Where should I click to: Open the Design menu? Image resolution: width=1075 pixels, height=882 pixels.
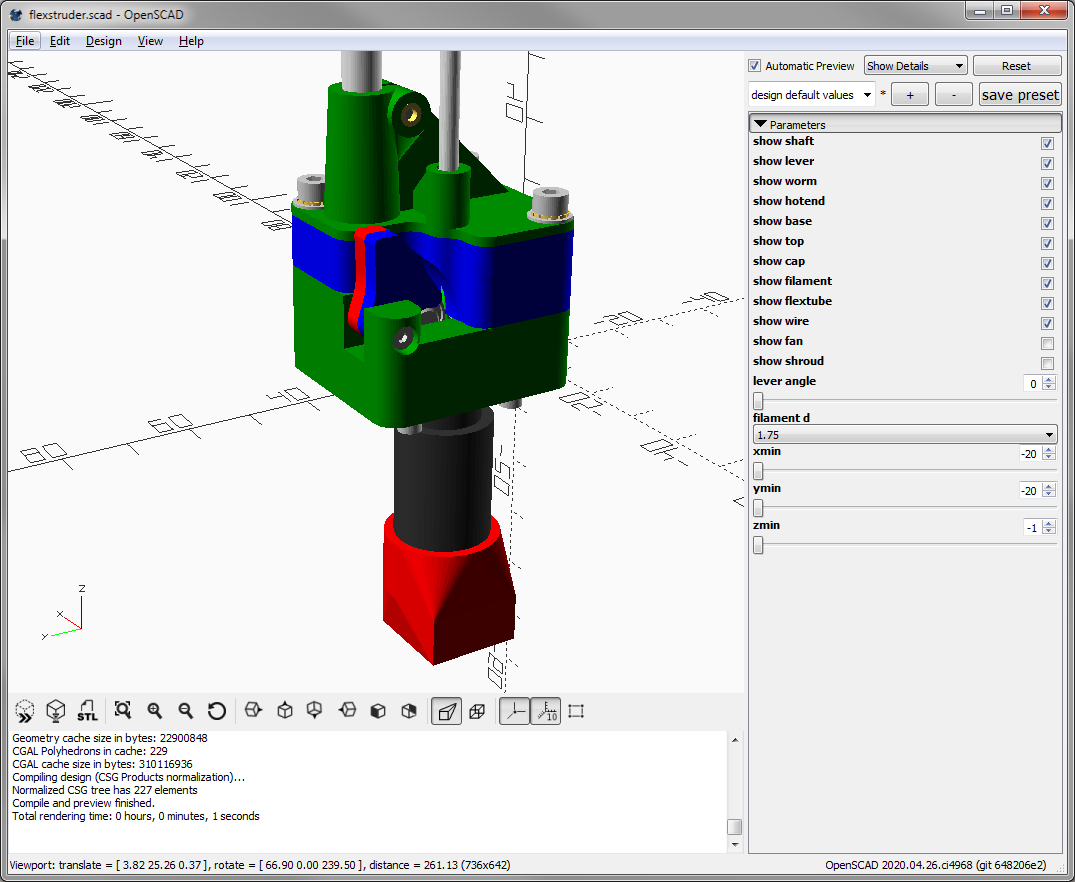point(103,41)
